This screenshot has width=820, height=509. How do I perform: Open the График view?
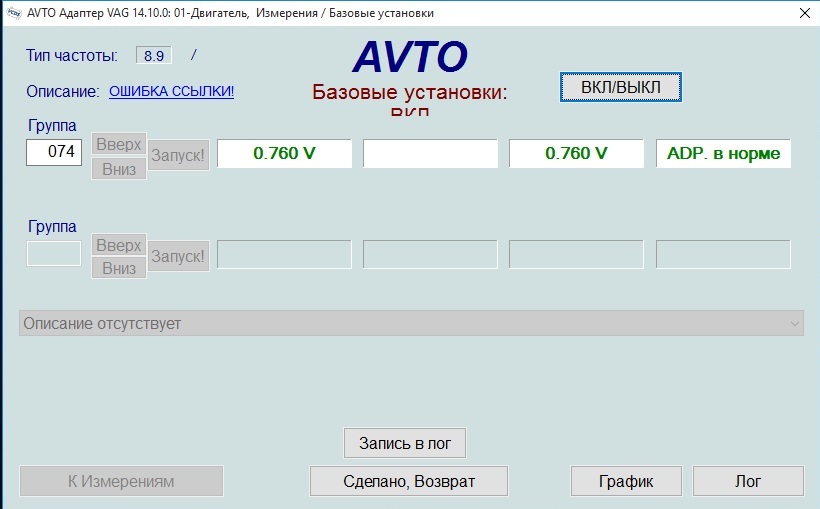(626, 481)
